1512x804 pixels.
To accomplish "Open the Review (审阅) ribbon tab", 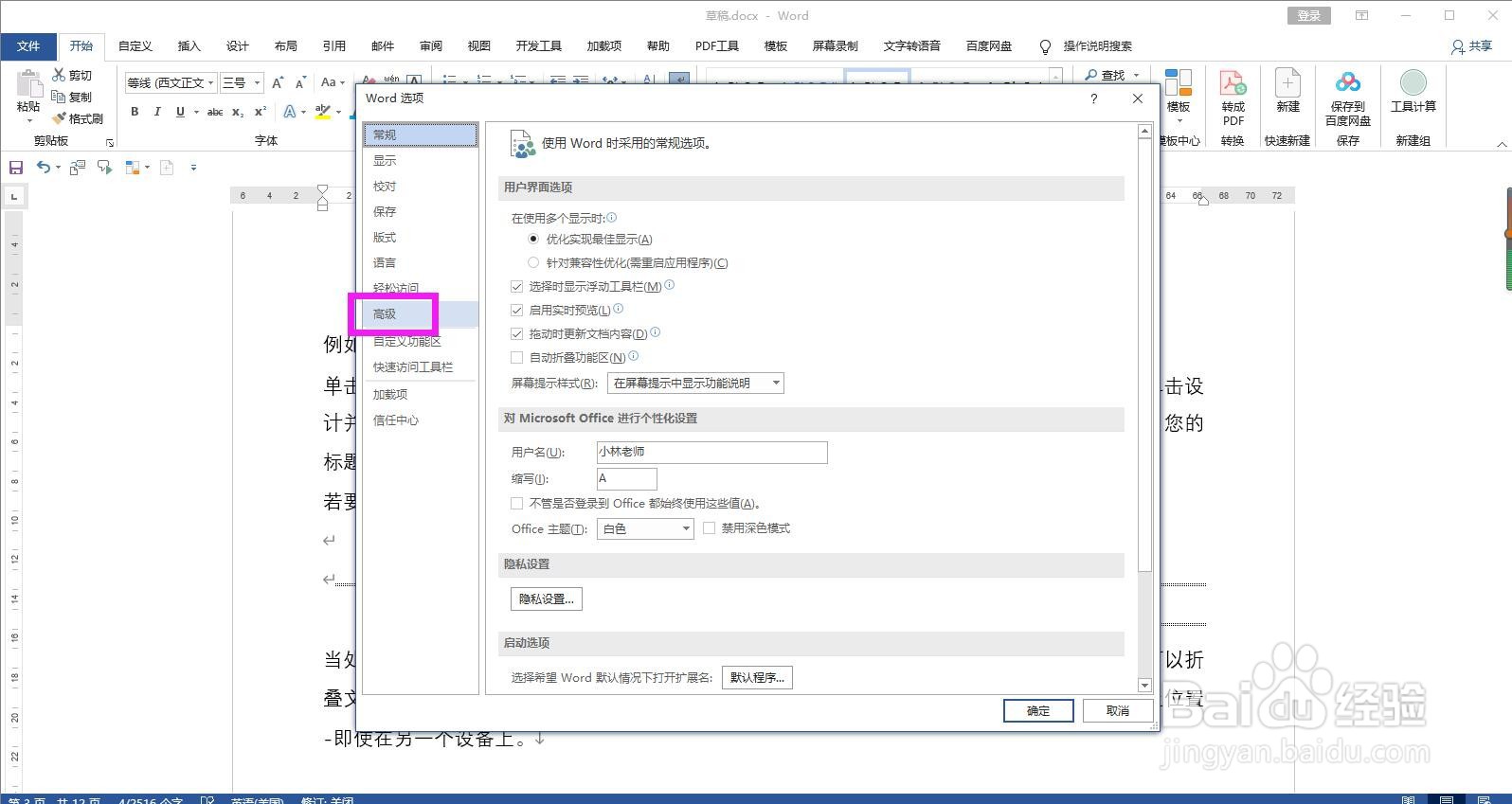I will pos(431,45).
